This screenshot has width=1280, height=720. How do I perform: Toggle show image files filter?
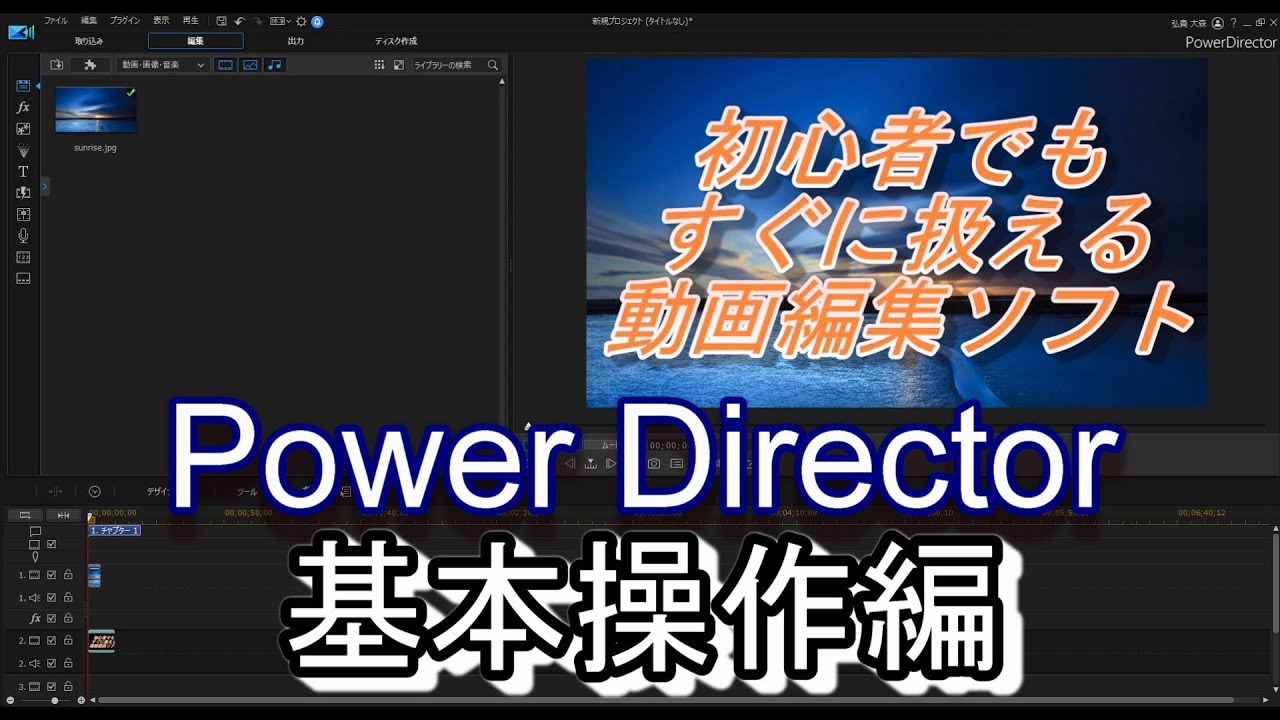coord(250,65)
